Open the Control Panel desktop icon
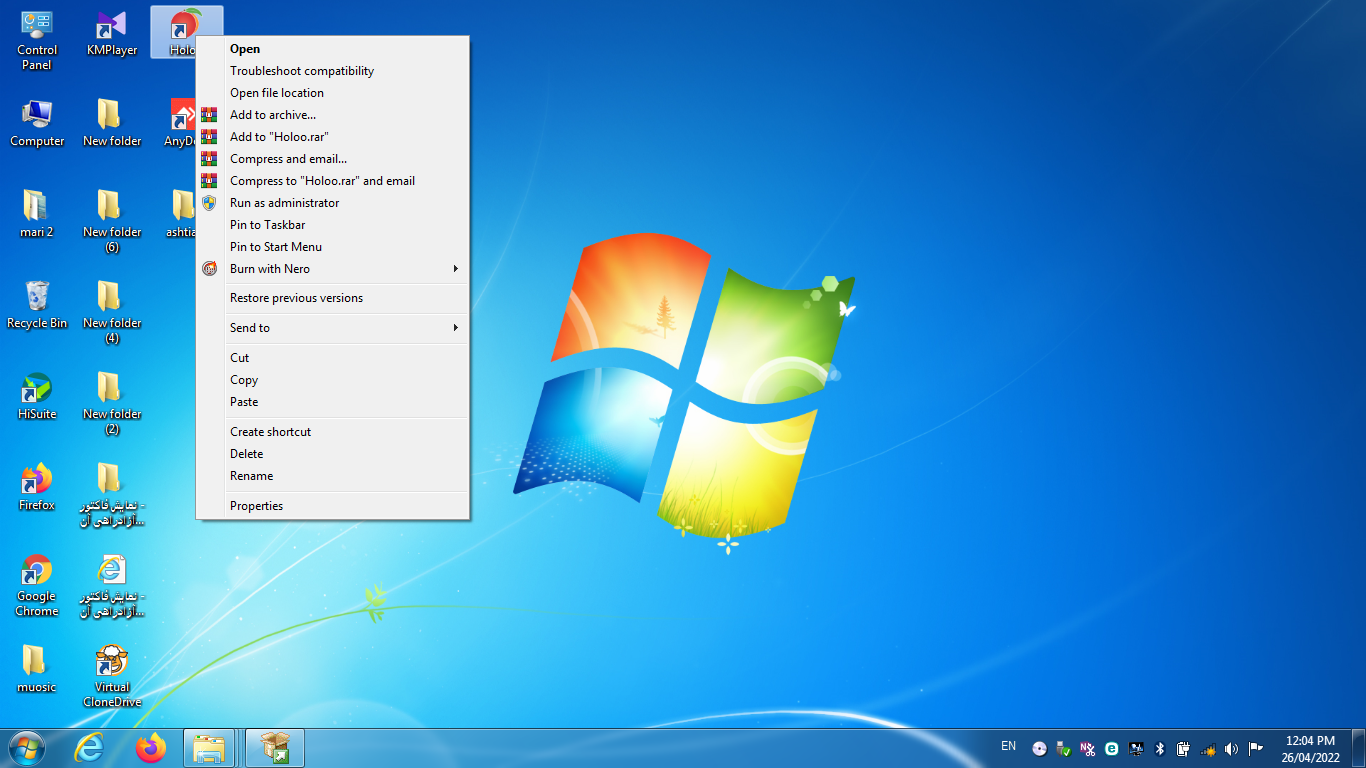The width and height of the screenshot is (1366, 768). pyautogui.click(x=37, y=40)
